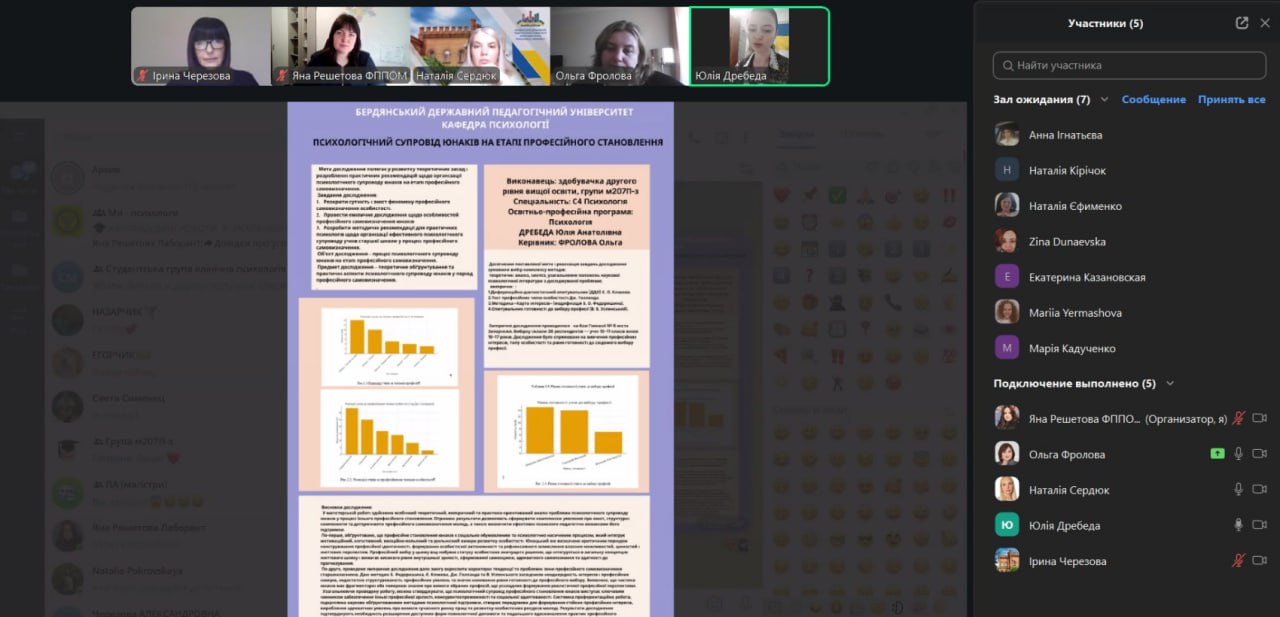Pop out the participants panel

[x=1242, y=23]
